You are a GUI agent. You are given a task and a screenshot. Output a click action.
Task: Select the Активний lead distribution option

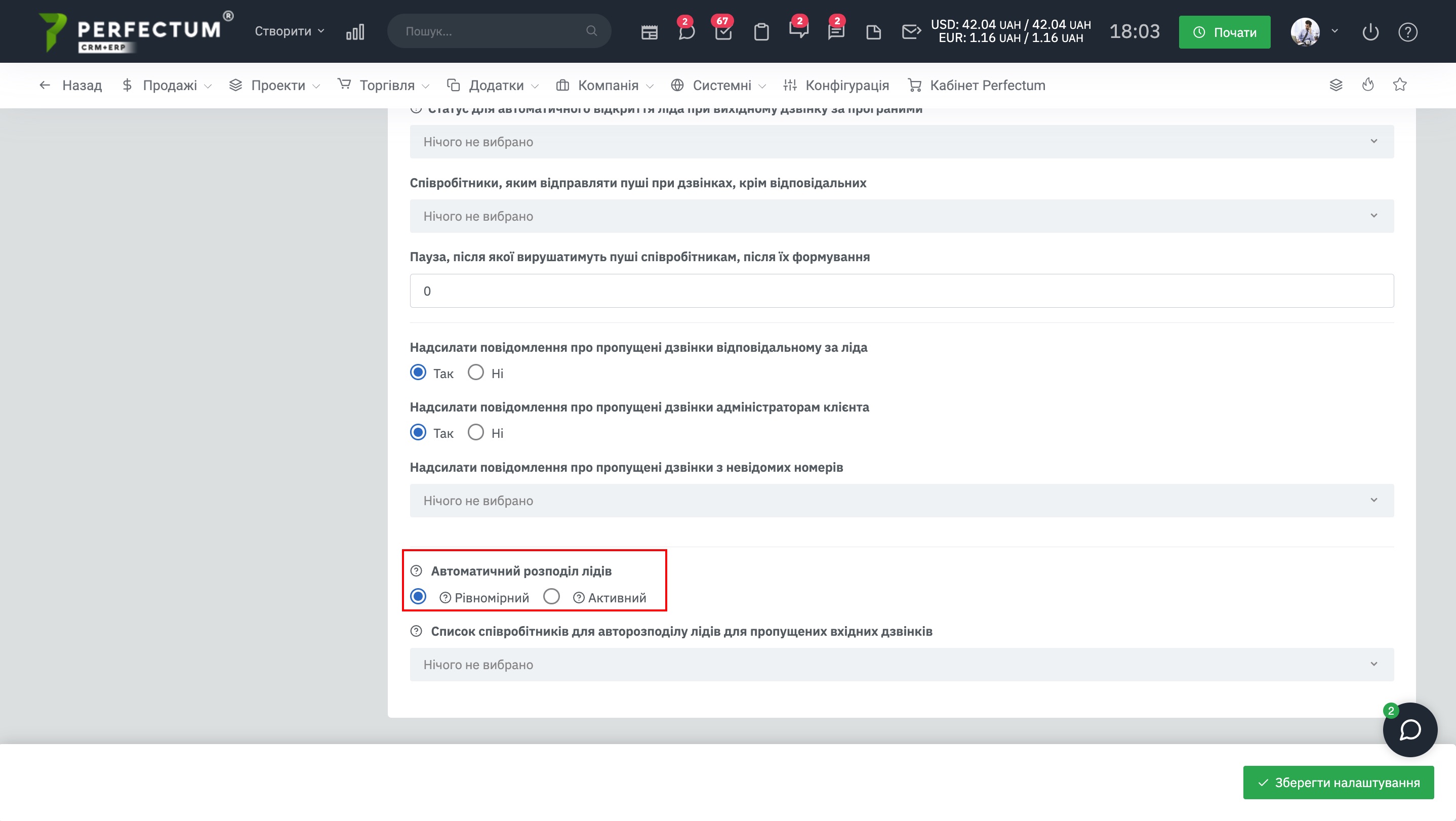(552, 597)
